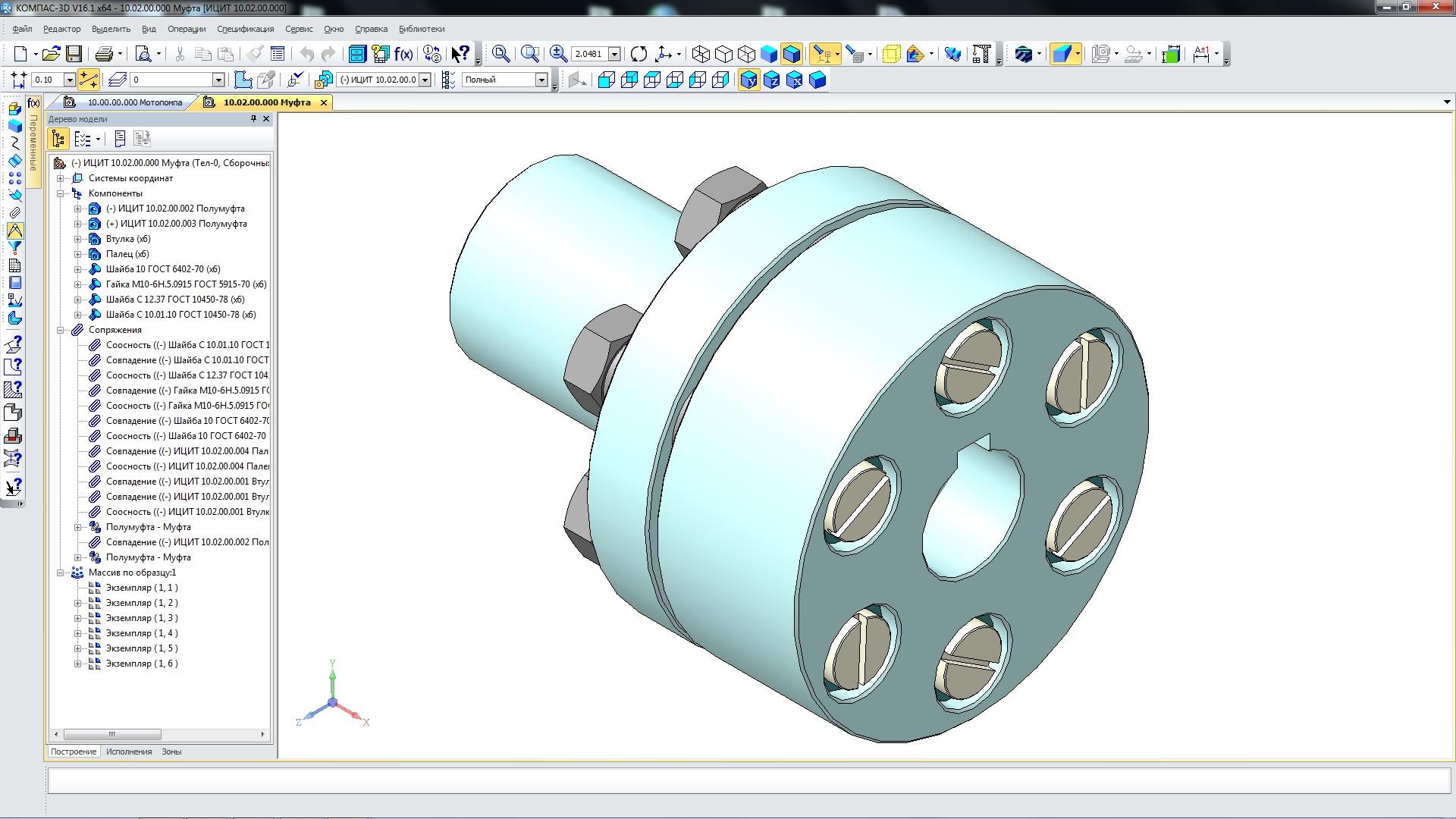The image size is (1456, 819).
Task: Click the Undo arrow icon
Action: pos(306,54)
